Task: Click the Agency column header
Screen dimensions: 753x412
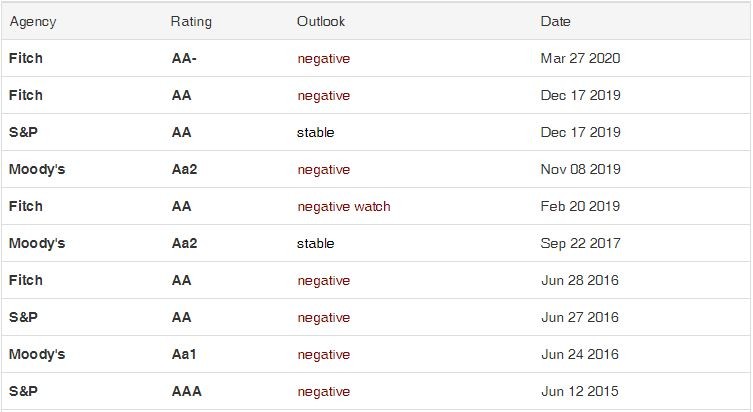Action: (x=33, y=21)
